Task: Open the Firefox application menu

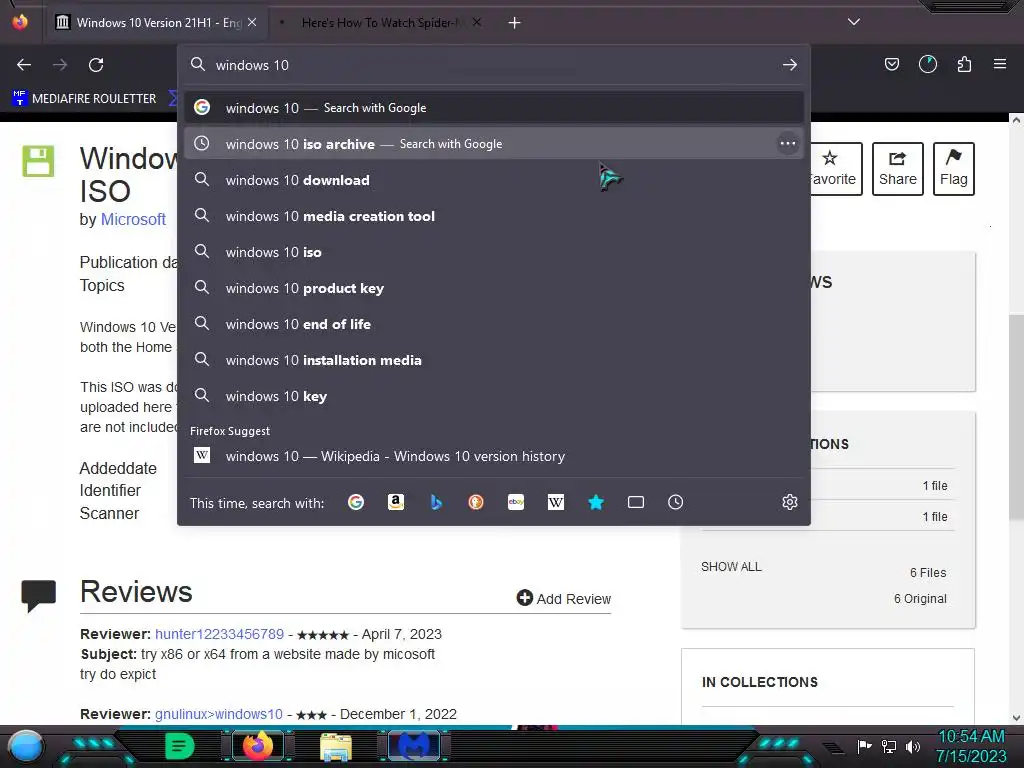Action: pos(999,64)
